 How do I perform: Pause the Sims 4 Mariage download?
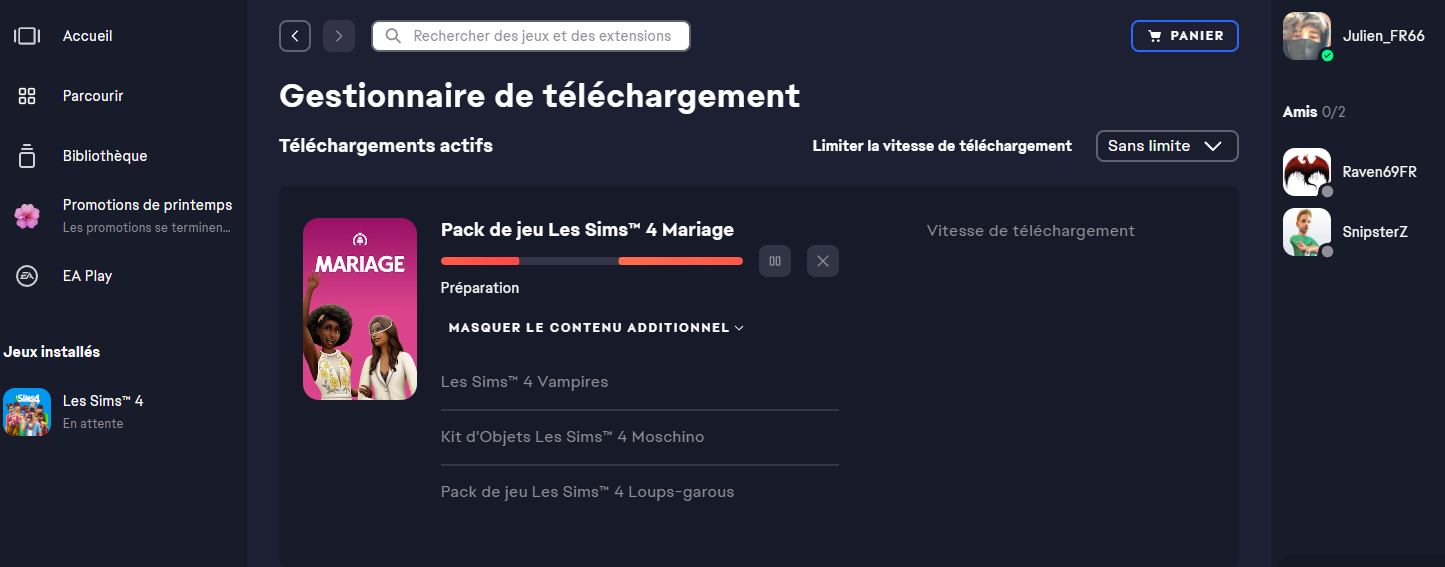[x=775, y=261]
